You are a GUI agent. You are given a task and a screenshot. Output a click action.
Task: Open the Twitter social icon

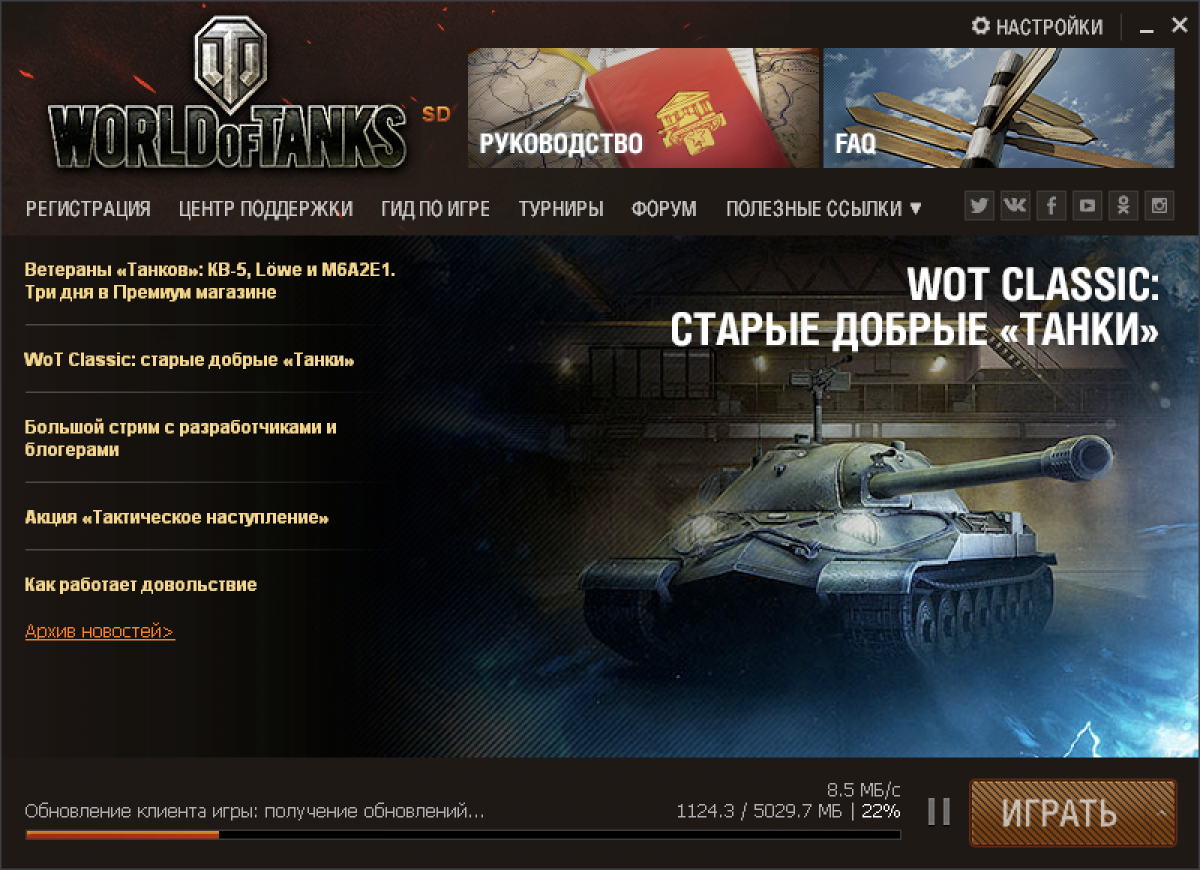pyautogui.click(x=980, y=206)
